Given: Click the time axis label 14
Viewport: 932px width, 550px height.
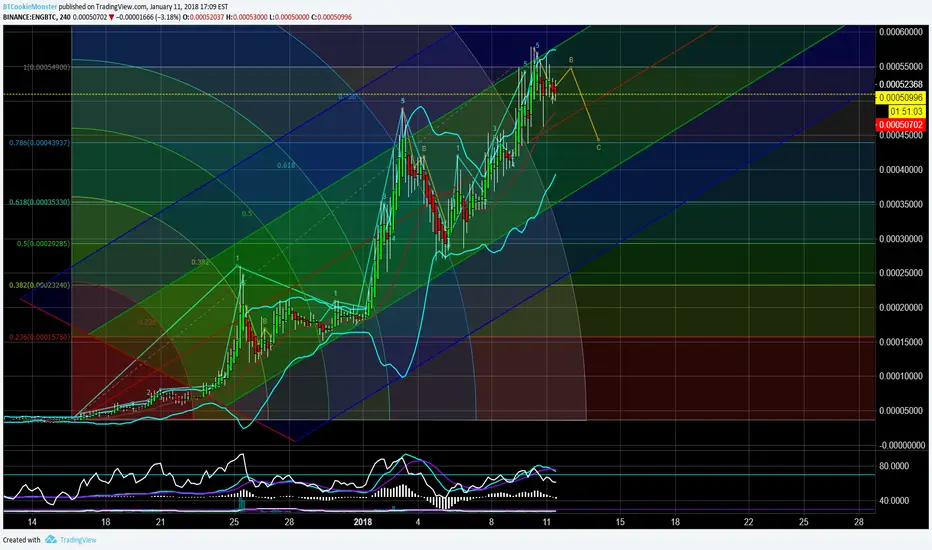Looking at the screenshot, I should pyautogui.click(x=32, y=521).
